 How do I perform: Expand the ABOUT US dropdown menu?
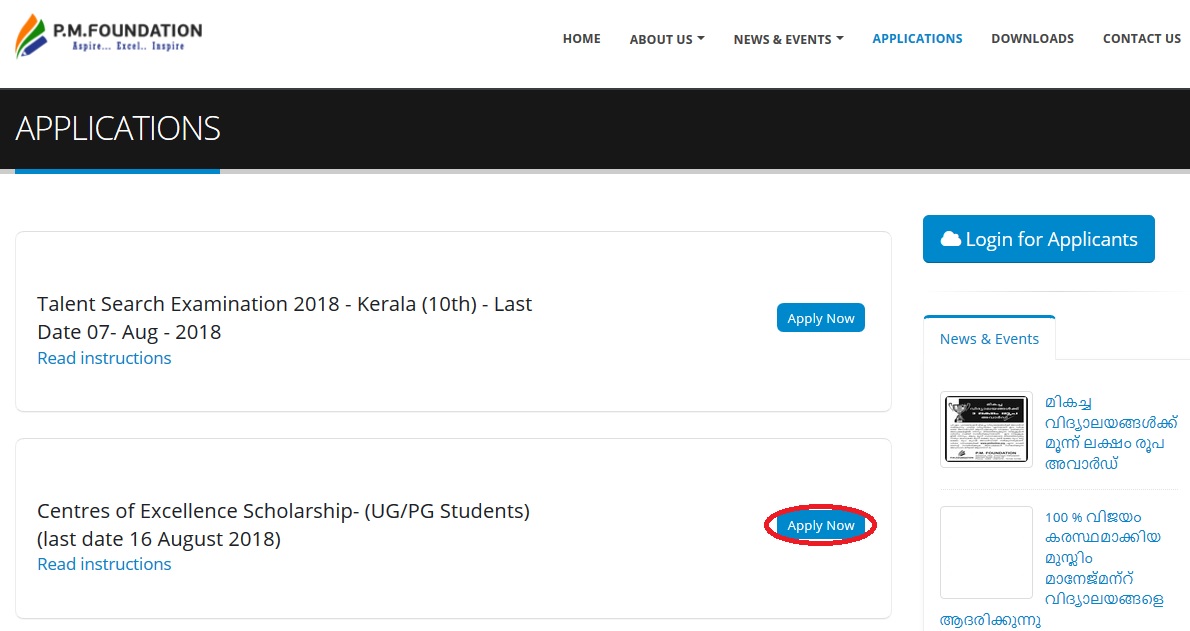[666, 39]
